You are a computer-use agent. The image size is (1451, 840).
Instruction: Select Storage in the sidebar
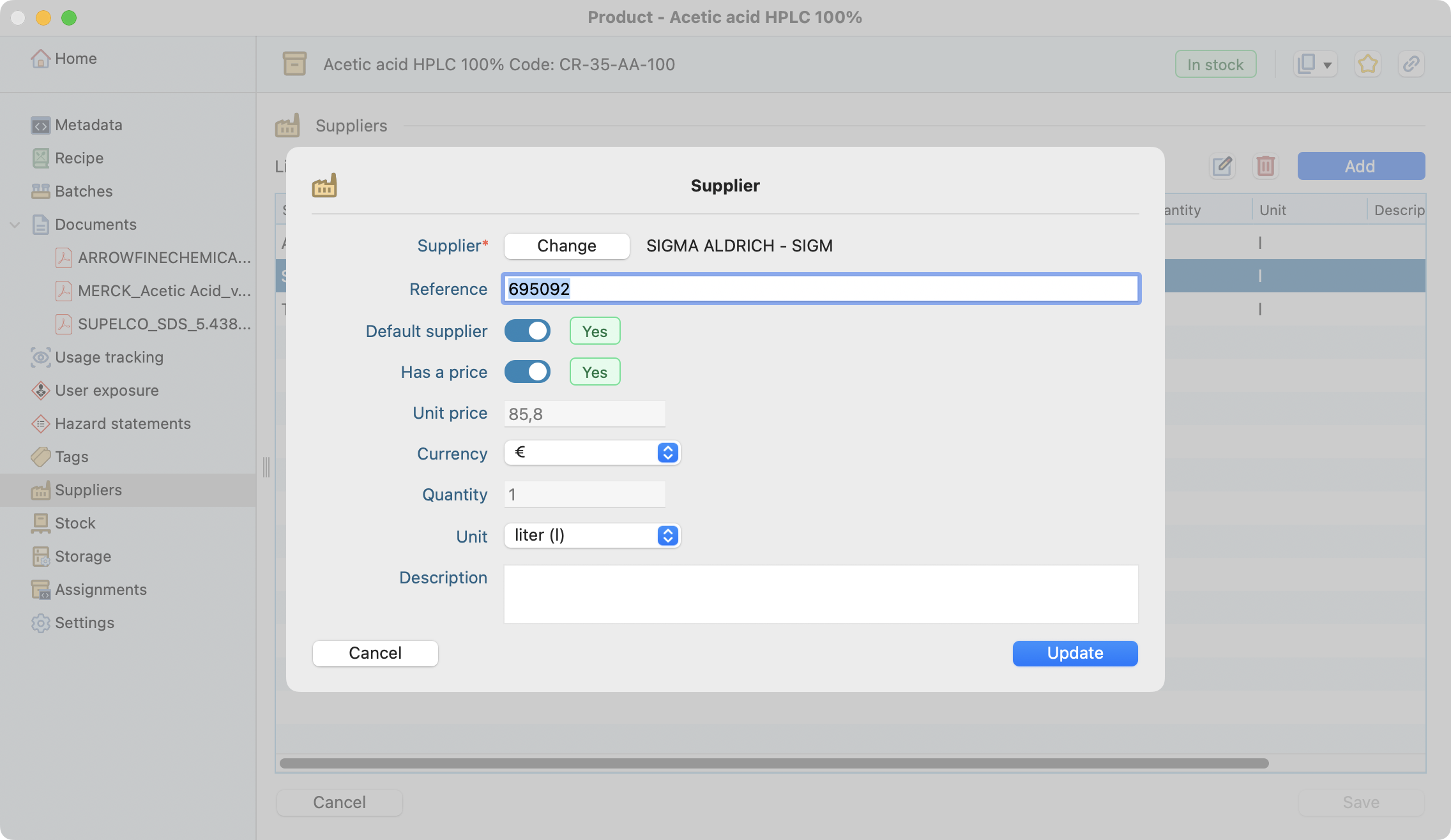coord(82,557)
